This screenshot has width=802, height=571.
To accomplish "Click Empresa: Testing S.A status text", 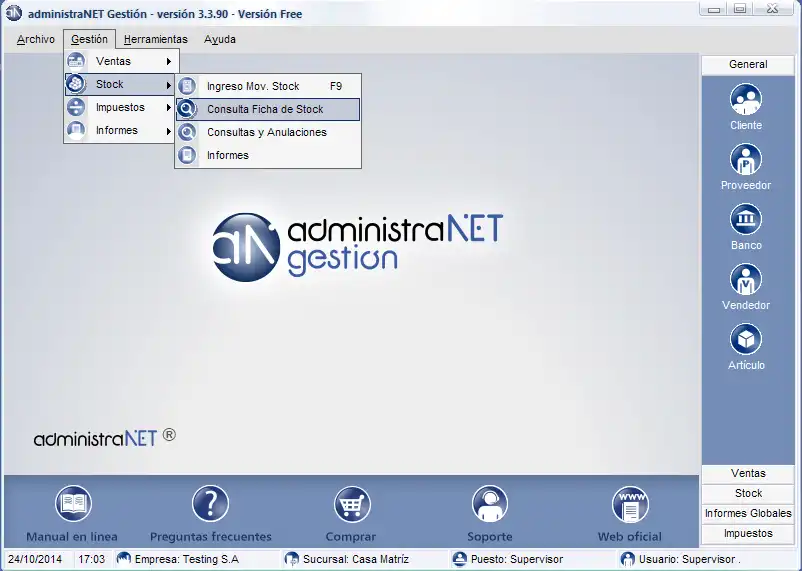I will pyautogui.click(x=187, y=559).
